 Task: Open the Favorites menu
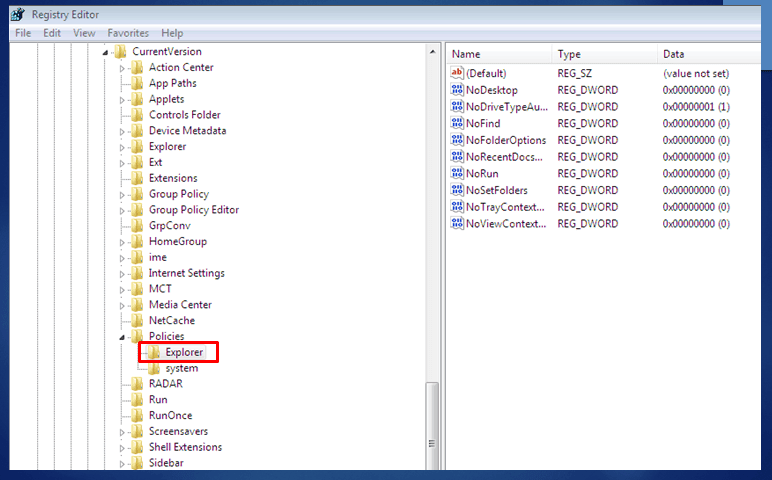128,33
